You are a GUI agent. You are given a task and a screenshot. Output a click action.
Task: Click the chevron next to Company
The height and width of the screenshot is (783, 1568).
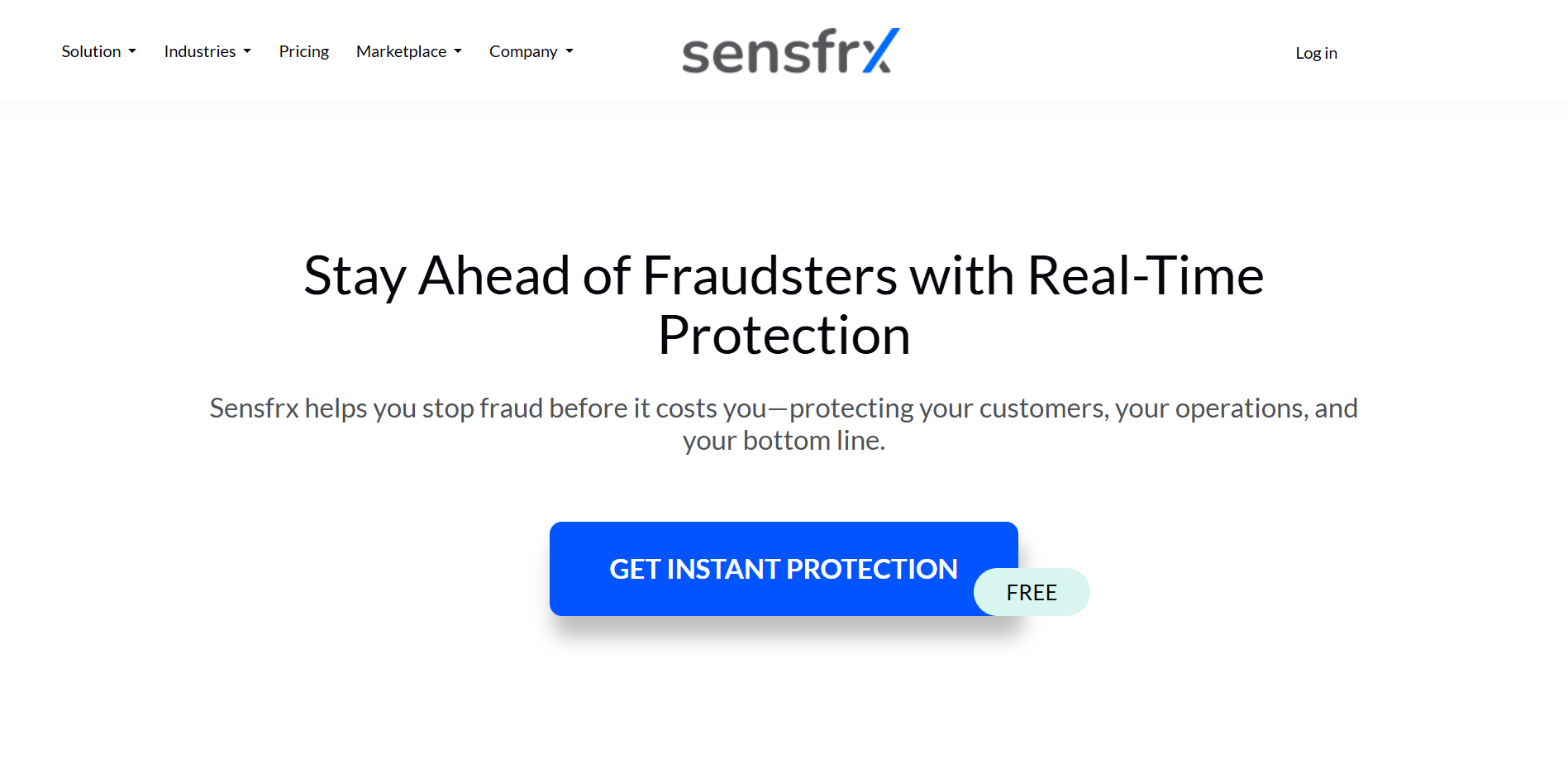pyautogui.click(x=569, y=52)
